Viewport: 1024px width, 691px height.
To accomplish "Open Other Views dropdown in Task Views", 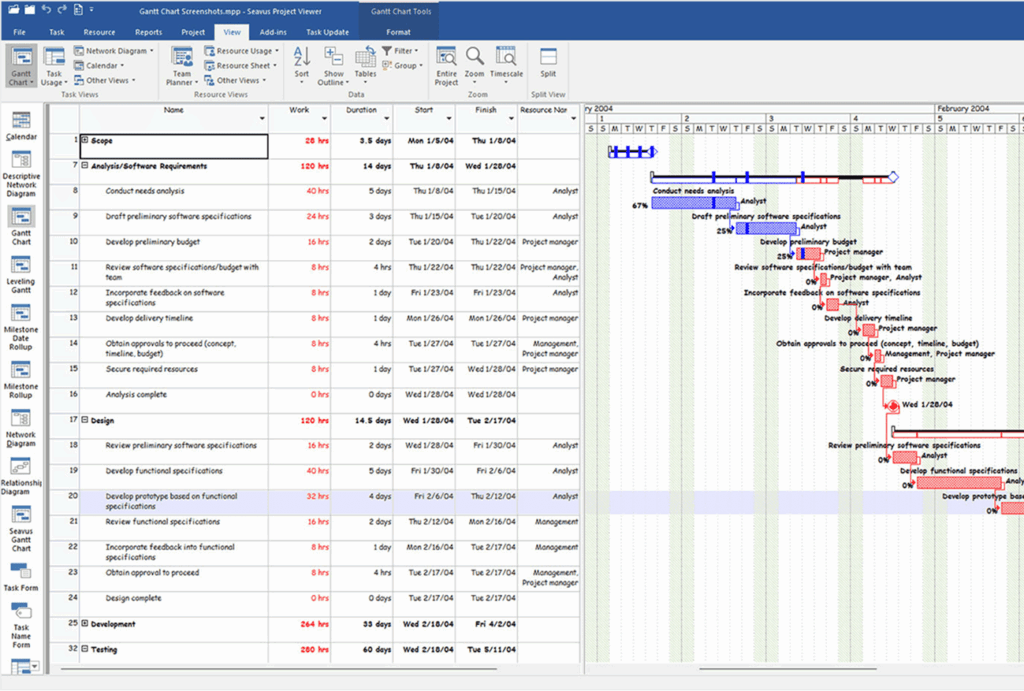I will 104,80.
